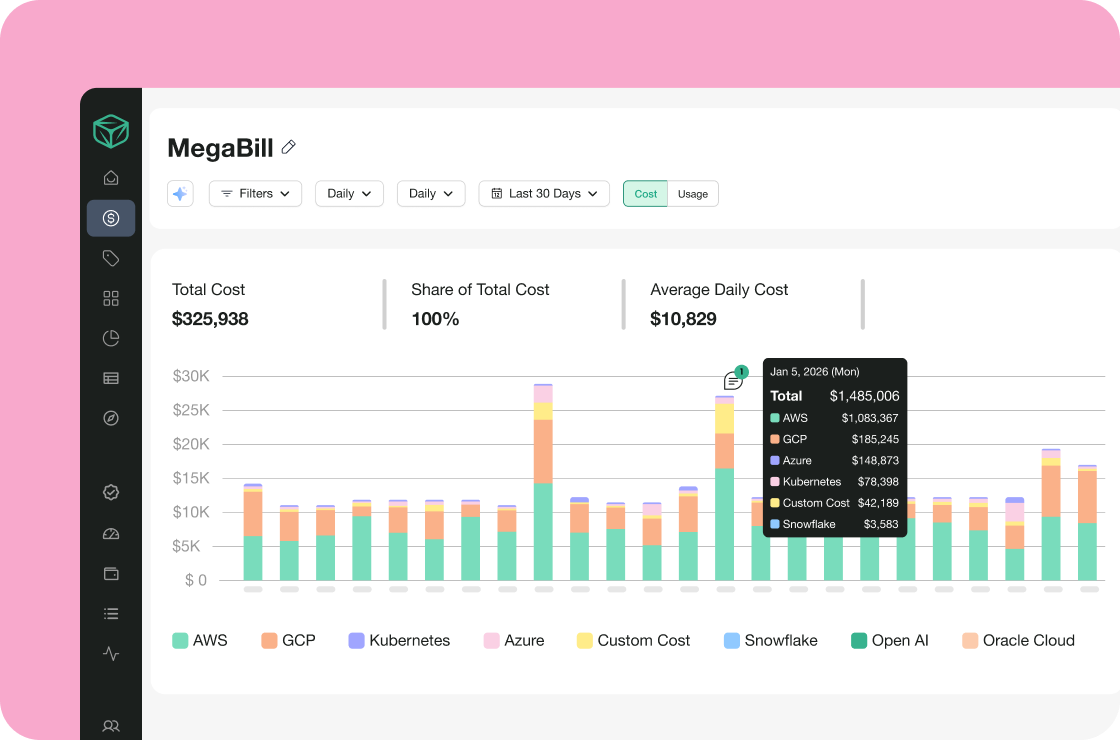Click the sparkle AI button beside Filters
Screen dimensions: 1120x740
(180, 193)
